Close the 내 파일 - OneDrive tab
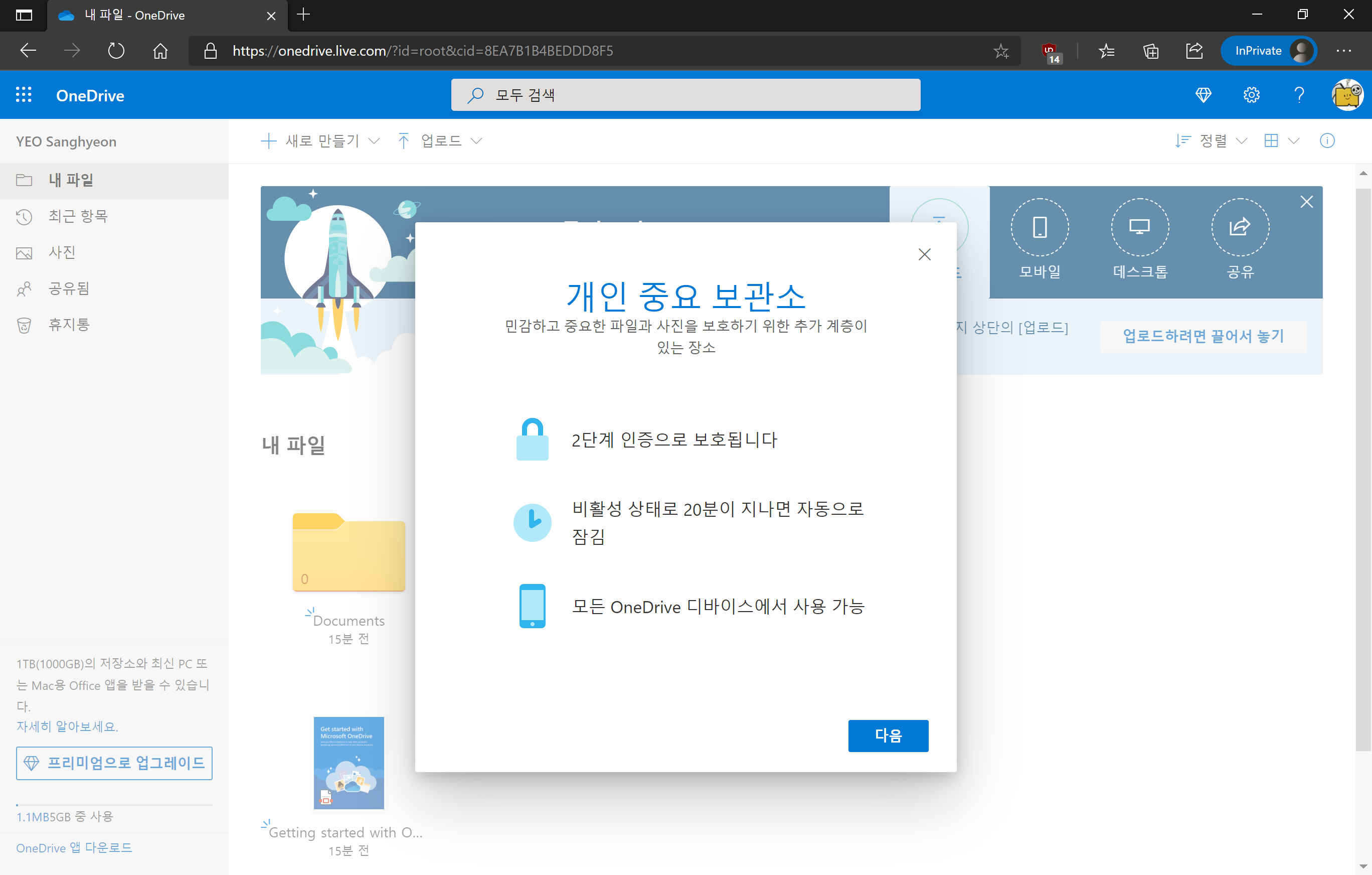 tap(271, 16)
